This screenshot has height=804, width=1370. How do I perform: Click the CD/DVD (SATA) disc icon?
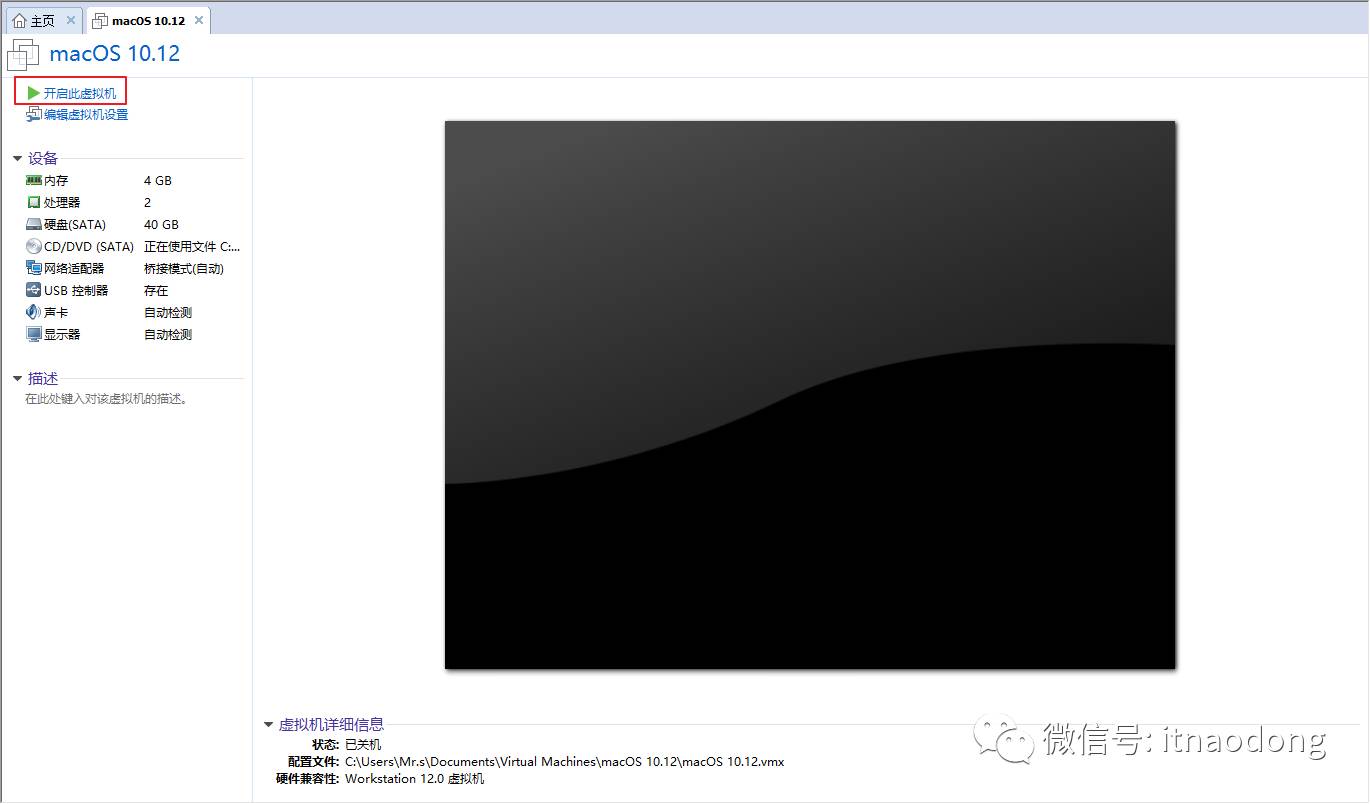click(x=34, y=247)
